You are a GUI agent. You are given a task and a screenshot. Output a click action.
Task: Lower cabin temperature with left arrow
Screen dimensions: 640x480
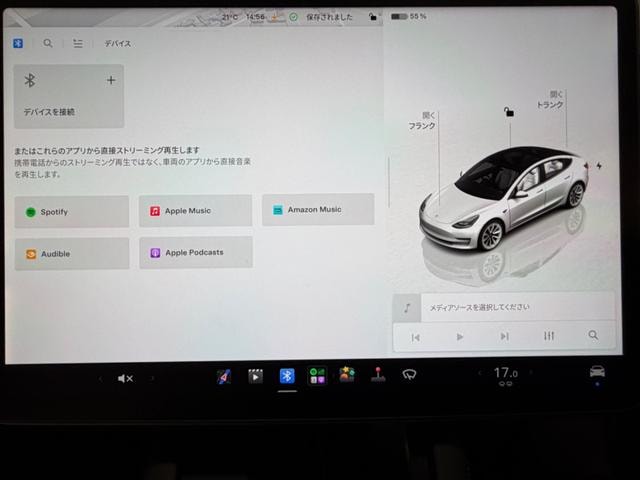pyautogui.click(x=480, y=373)
